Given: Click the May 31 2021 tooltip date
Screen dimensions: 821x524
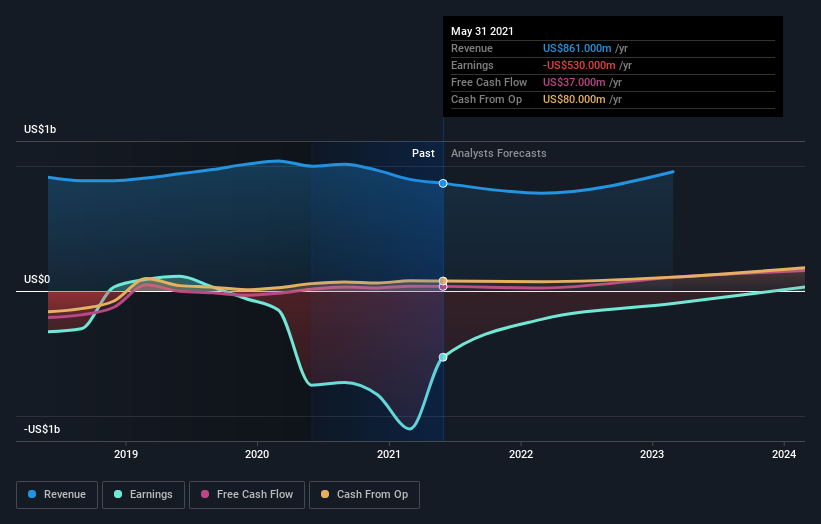Looking at the screenshot, I should click(482, 31).
